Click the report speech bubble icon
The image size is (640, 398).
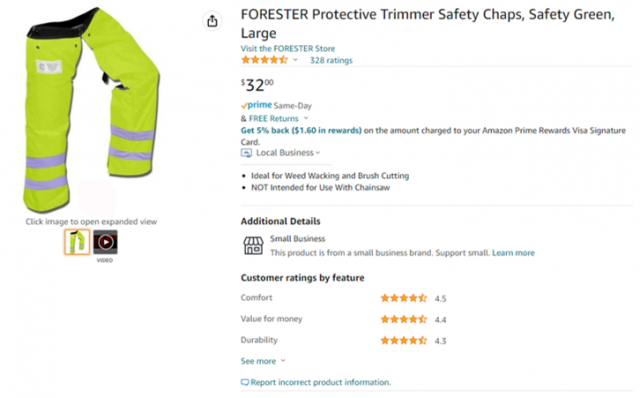click(244, 382)
